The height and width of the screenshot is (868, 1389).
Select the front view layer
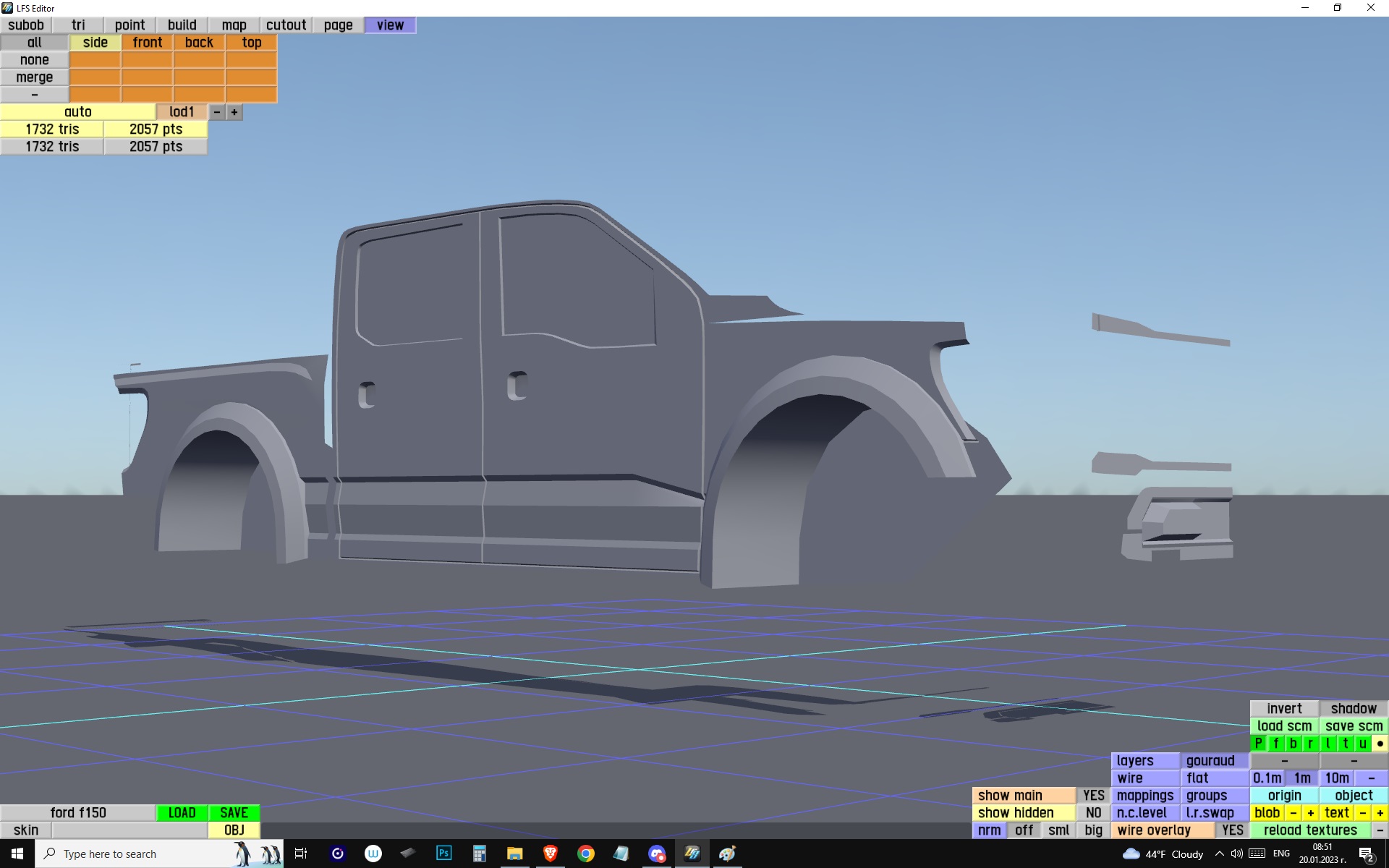tap(148, 43)
